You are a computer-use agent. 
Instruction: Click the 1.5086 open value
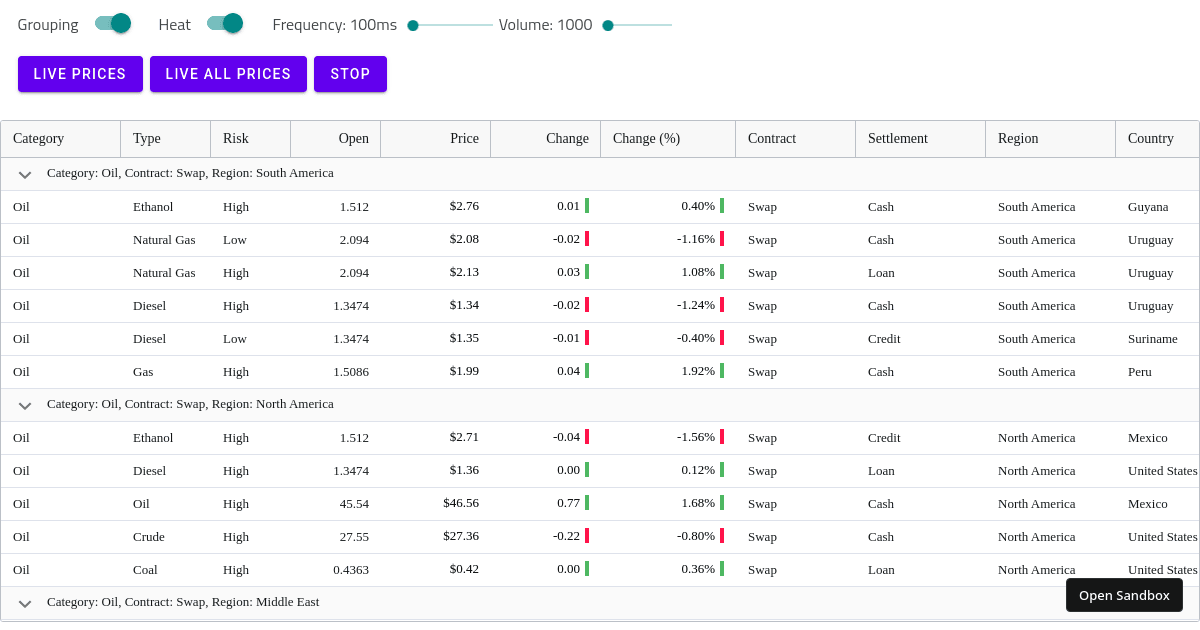click(x=336, y=372)
